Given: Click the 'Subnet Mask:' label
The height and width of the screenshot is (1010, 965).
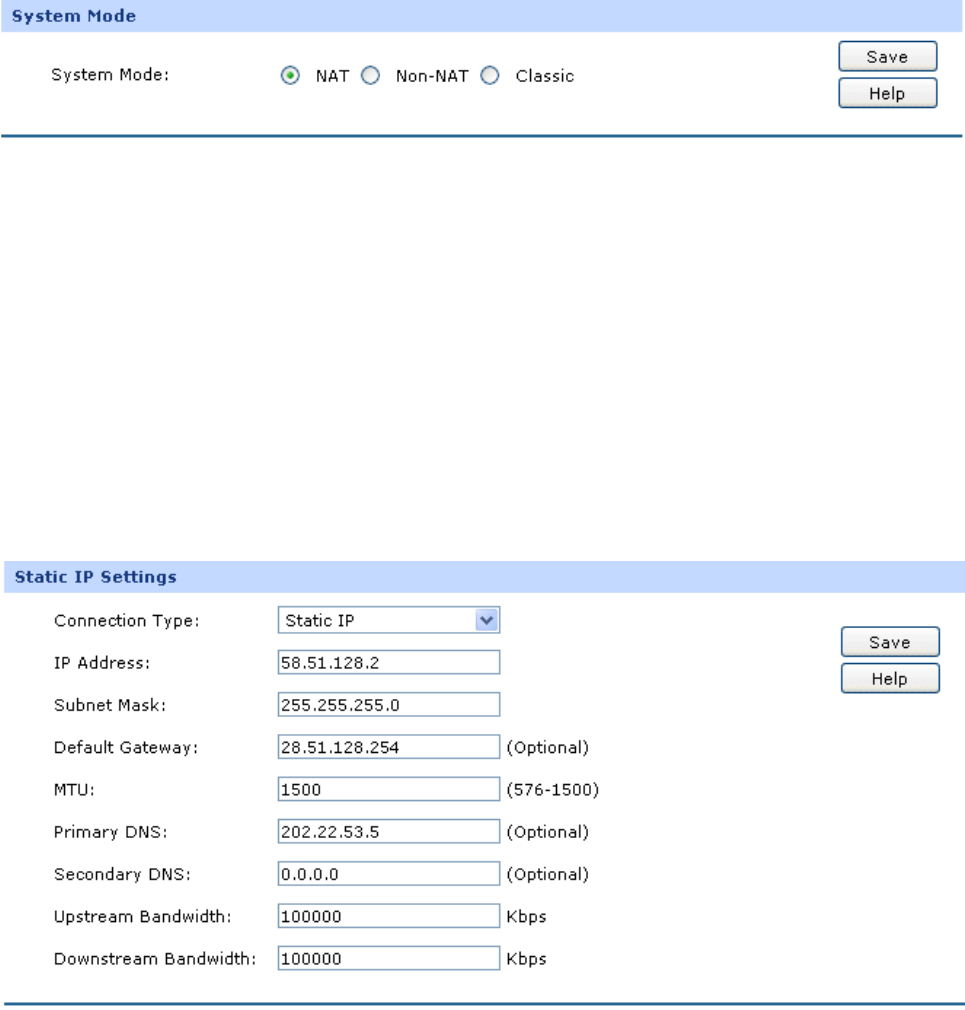Looking at the screenshot, I should coord(110,705).
